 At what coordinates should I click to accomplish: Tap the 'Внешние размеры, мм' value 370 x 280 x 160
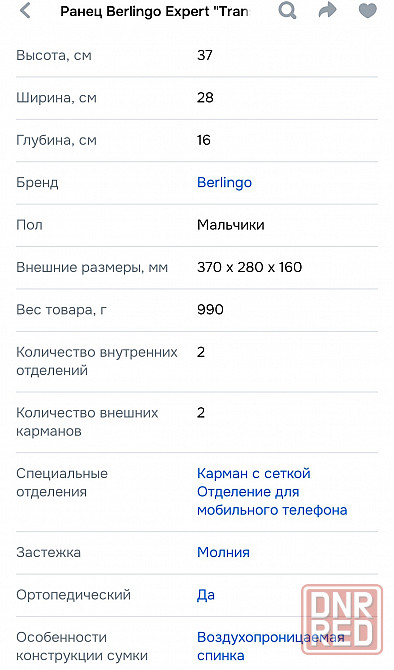(250, 267)
